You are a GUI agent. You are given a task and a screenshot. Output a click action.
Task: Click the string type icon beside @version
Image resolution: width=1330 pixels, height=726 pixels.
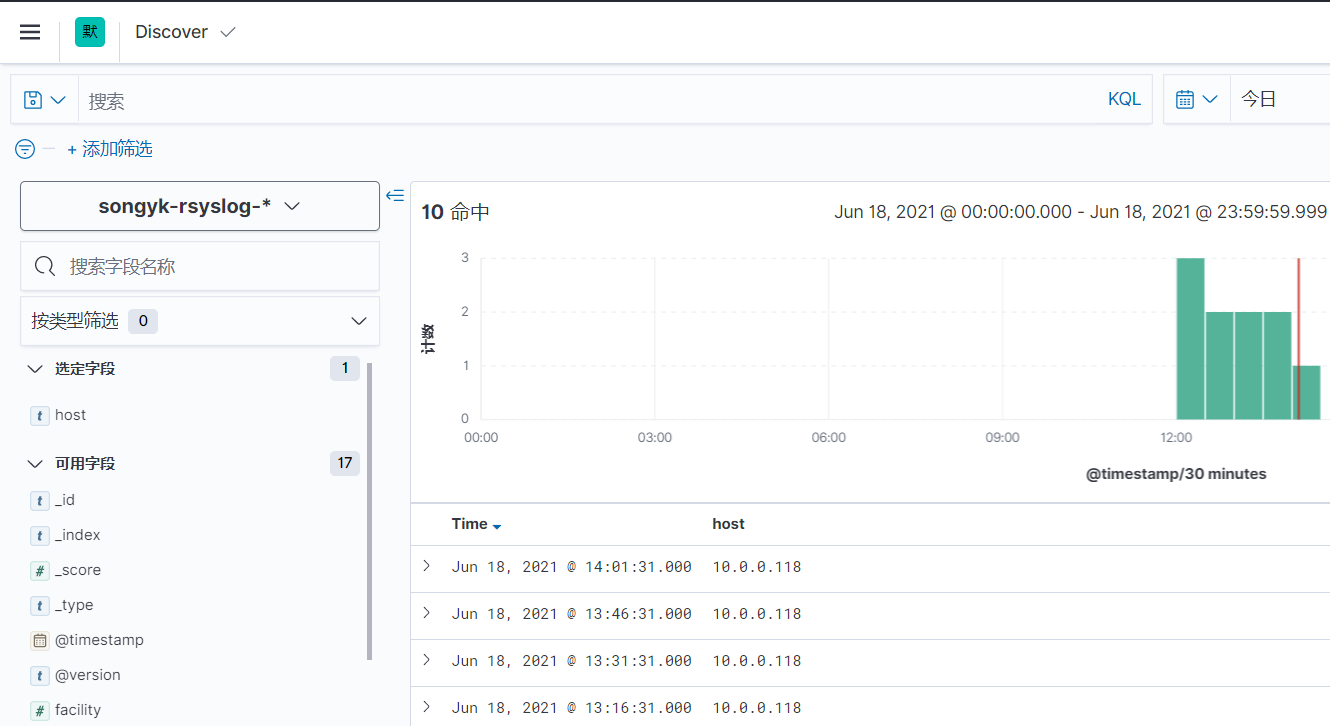pos(40,676)
